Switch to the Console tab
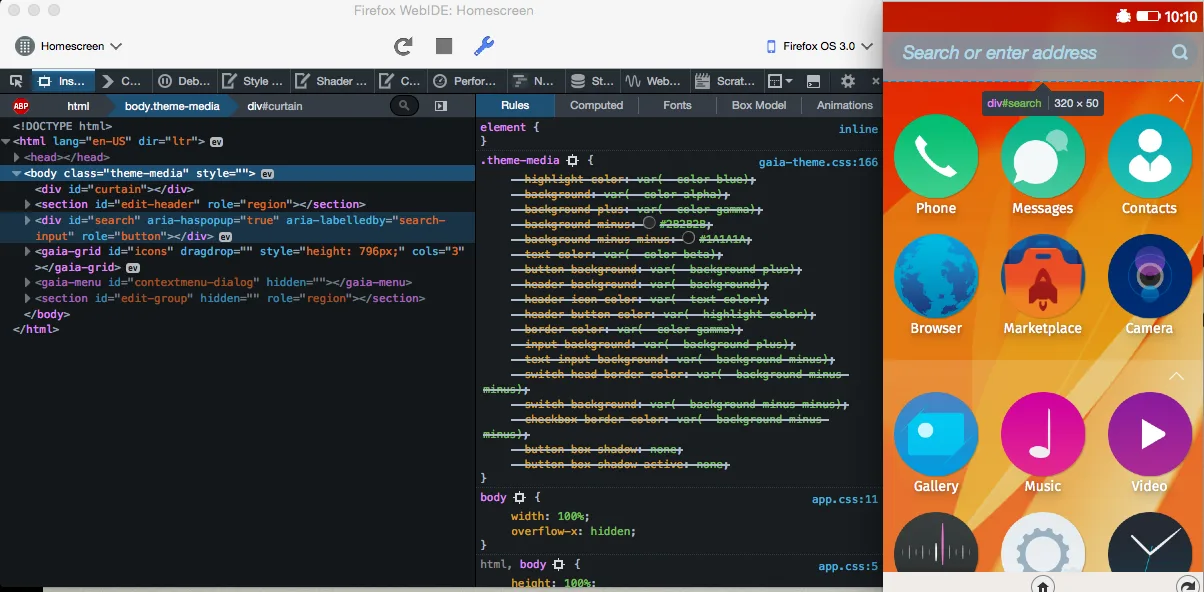The height and width of the screenshot is (592, 1204). [x=123, y=81]
